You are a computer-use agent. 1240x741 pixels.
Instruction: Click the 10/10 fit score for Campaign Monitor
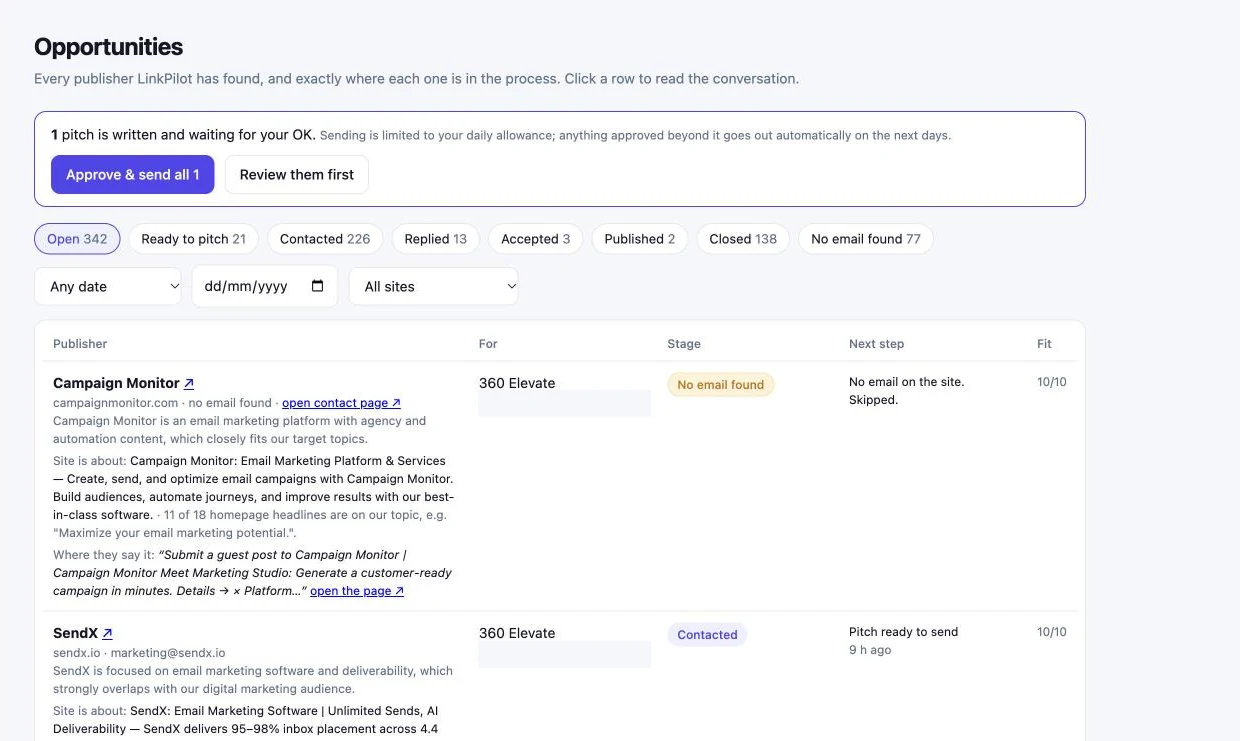(x=1052, y=382)
